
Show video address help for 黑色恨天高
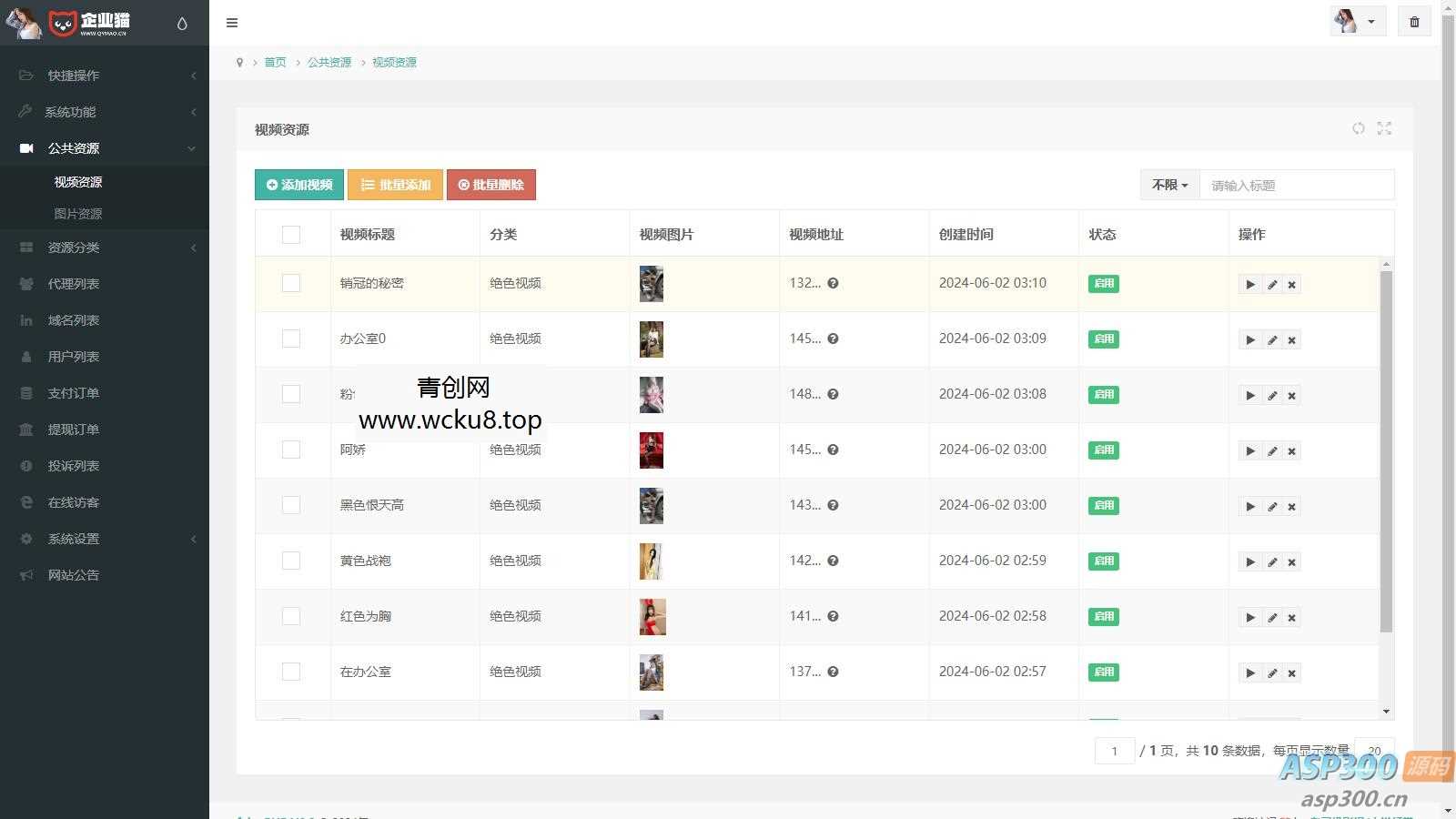point(833,505)
